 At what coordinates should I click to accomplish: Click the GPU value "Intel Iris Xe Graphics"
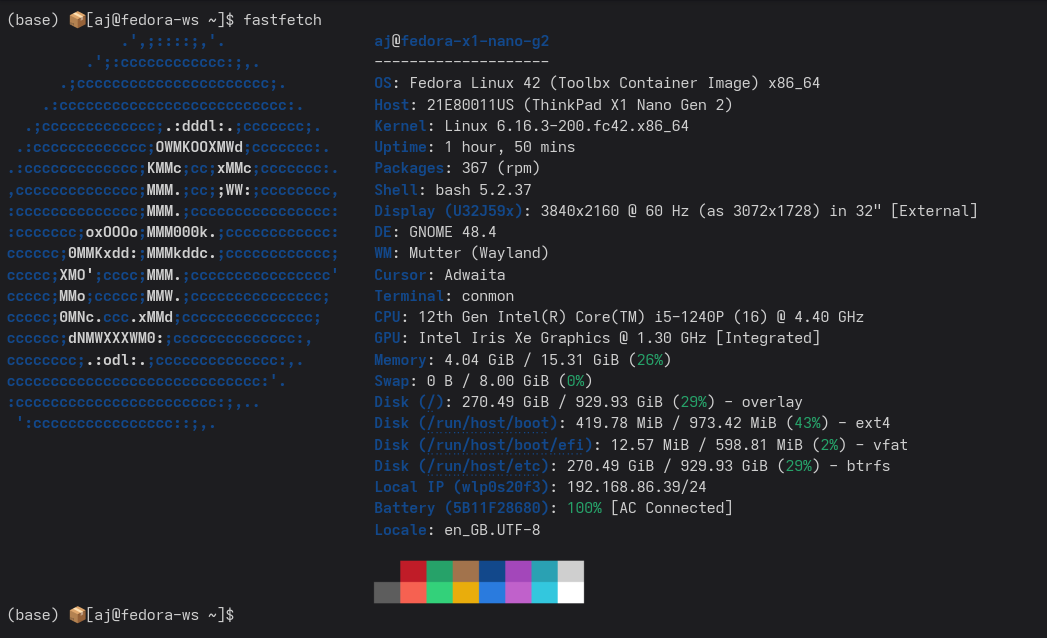(x=514, y=338)
